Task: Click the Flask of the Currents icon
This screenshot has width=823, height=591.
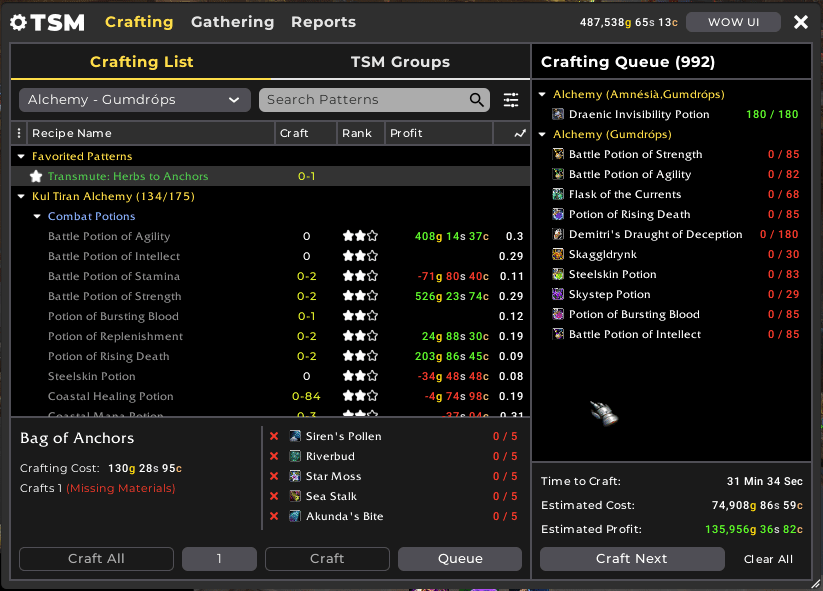Action: click(558, 194)
